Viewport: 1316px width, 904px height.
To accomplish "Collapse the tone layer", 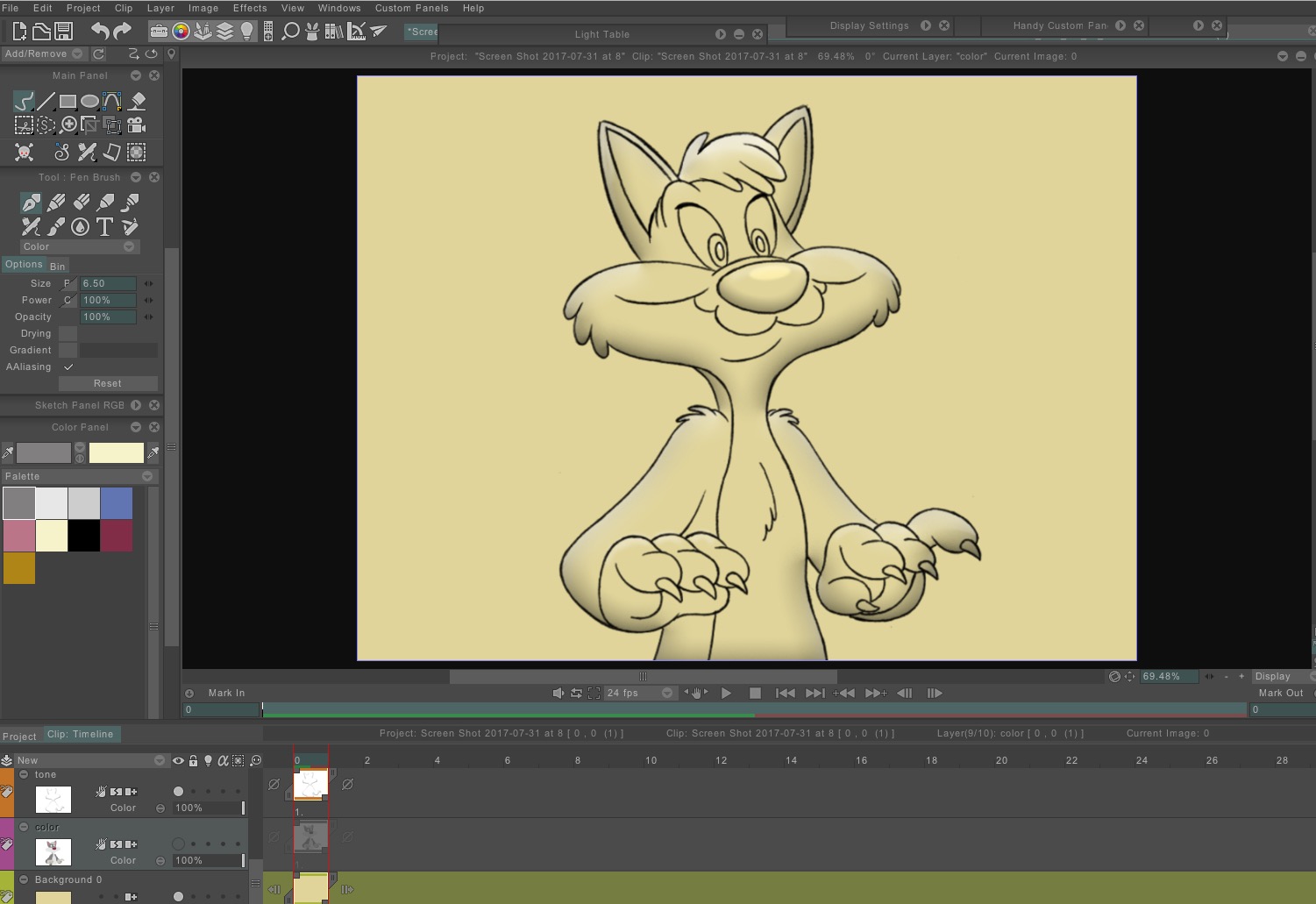I will 24,774.
